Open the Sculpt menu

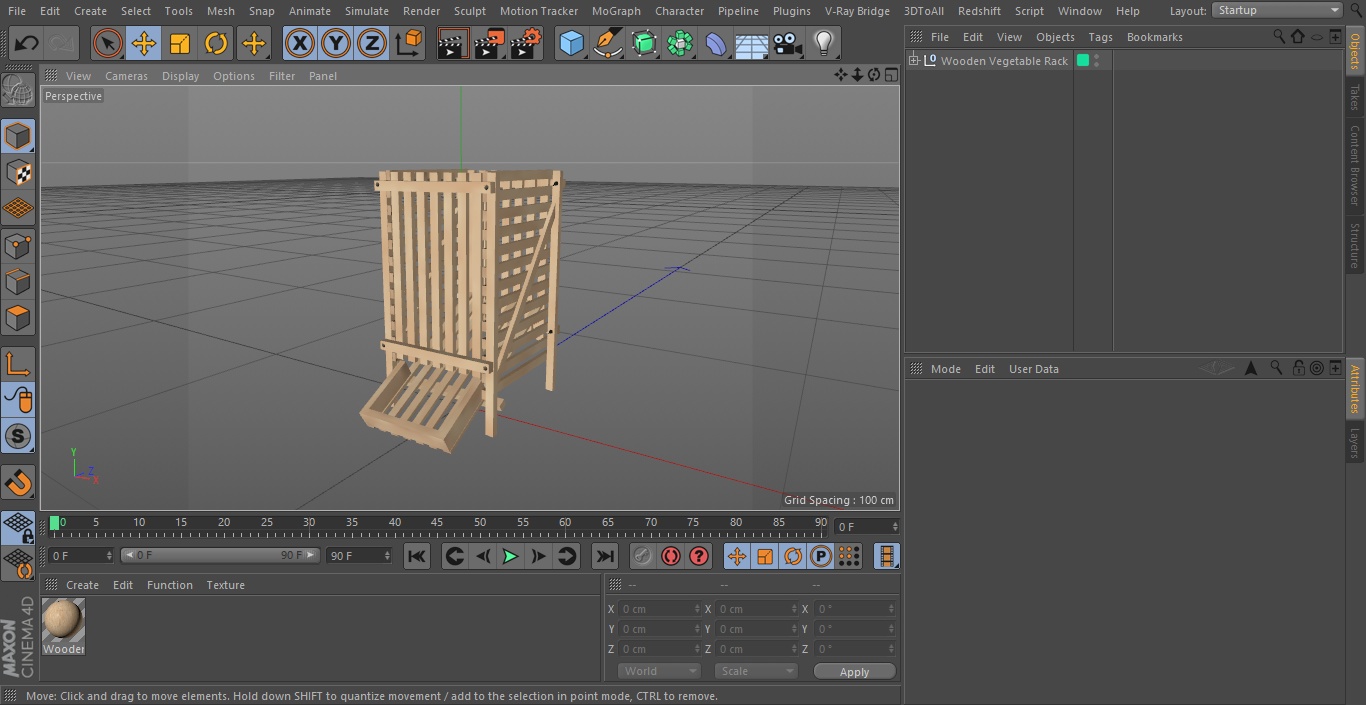(469, 11)
